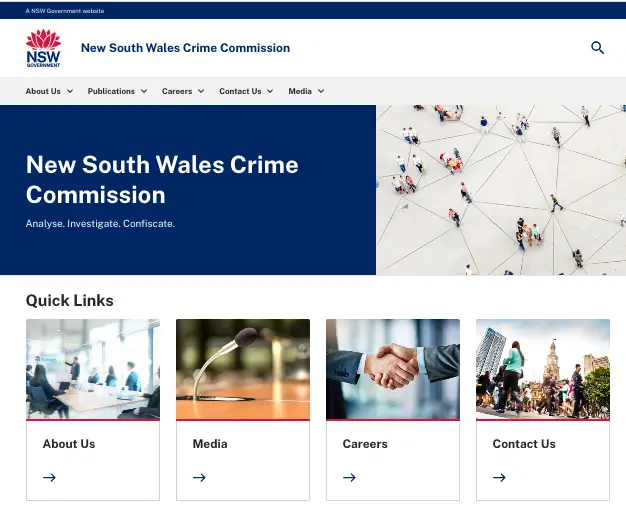The image size is (626, 518).
Task: Follow the arrow on the Media card
Action: tap(199, 477)
